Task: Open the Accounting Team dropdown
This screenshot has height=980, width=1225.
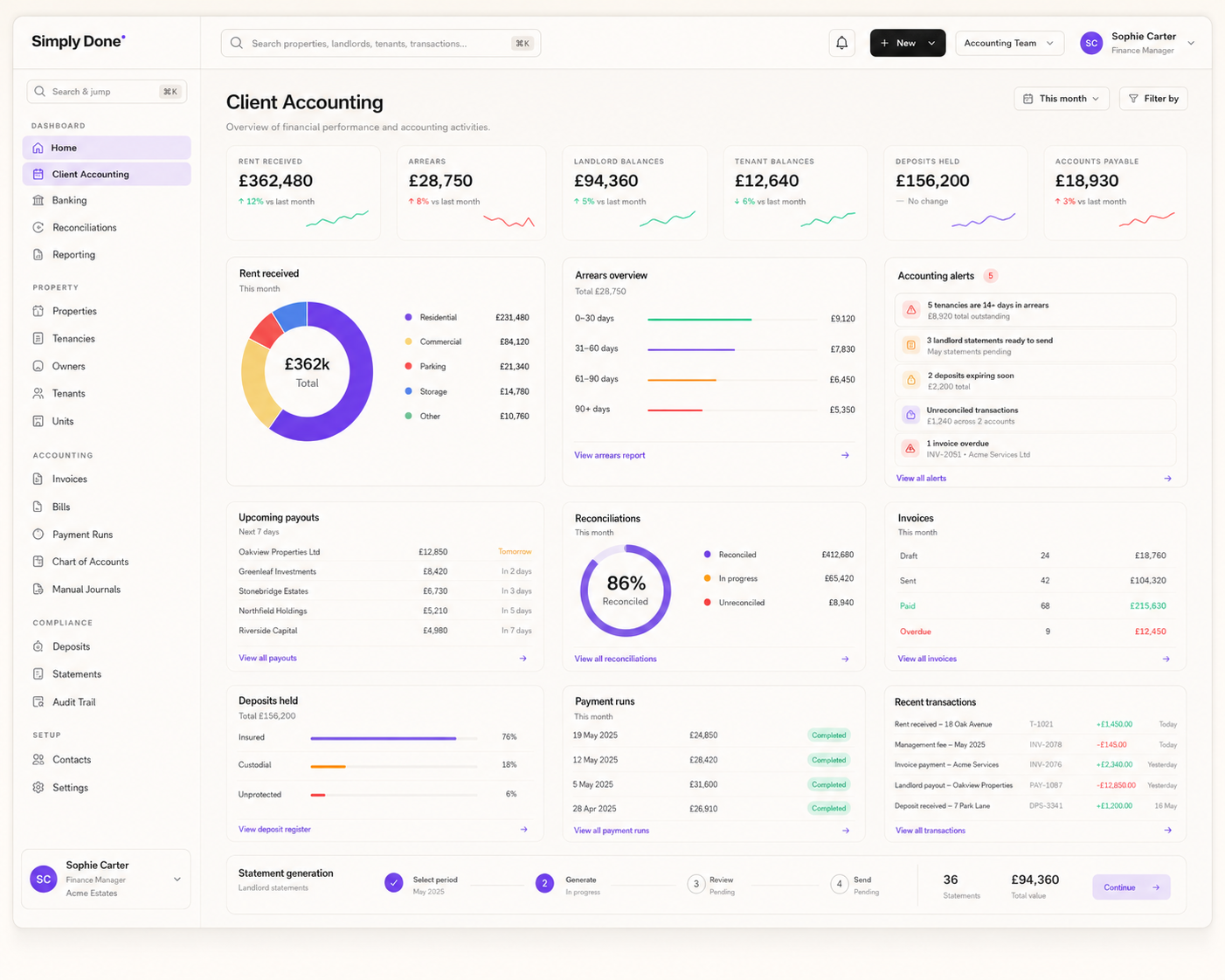Action: pos(1009,43)
